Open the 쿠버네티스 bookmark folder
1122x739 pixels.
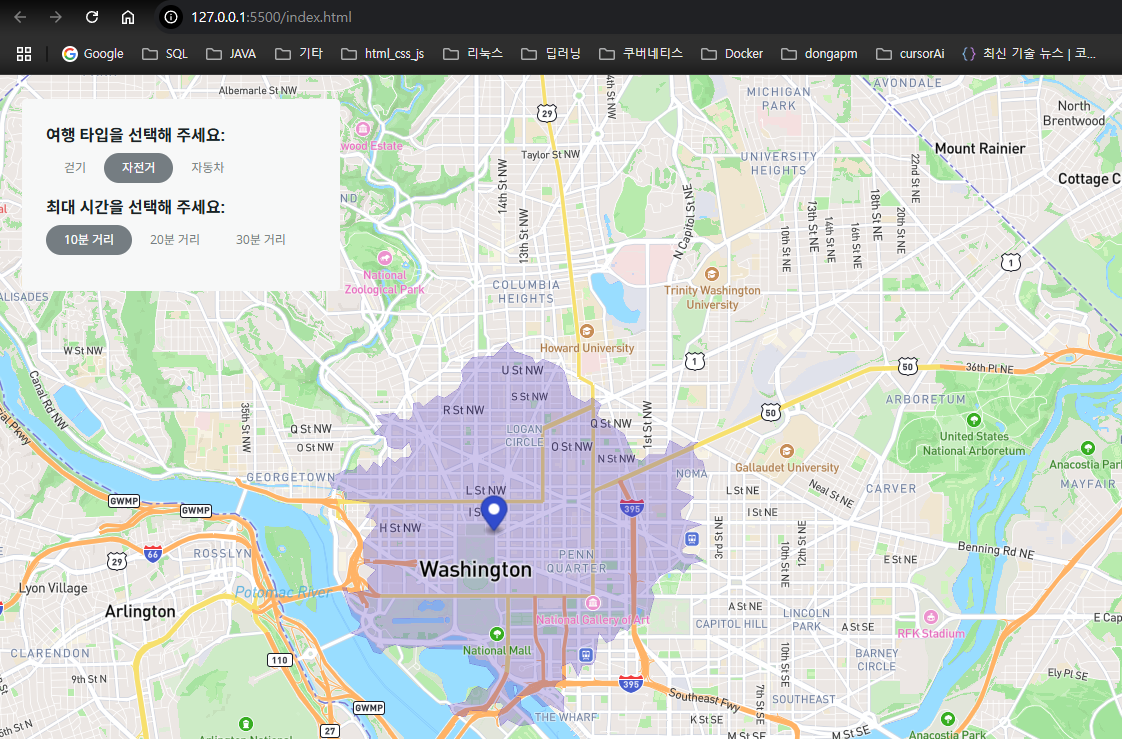click(641, 54)
